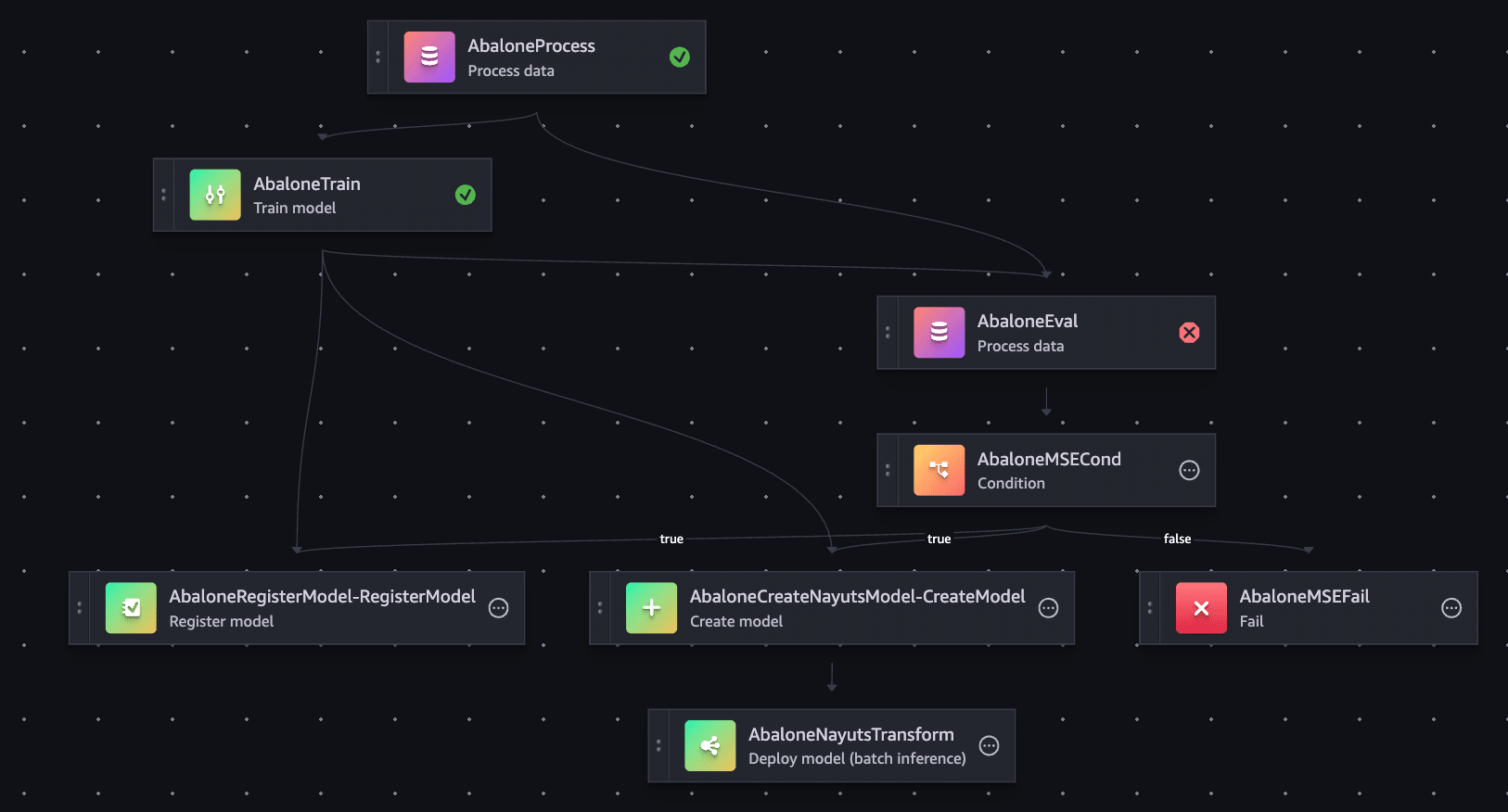
Task: Click AbaloneNayutsTransform pending status icon
Action: [990, 745]
